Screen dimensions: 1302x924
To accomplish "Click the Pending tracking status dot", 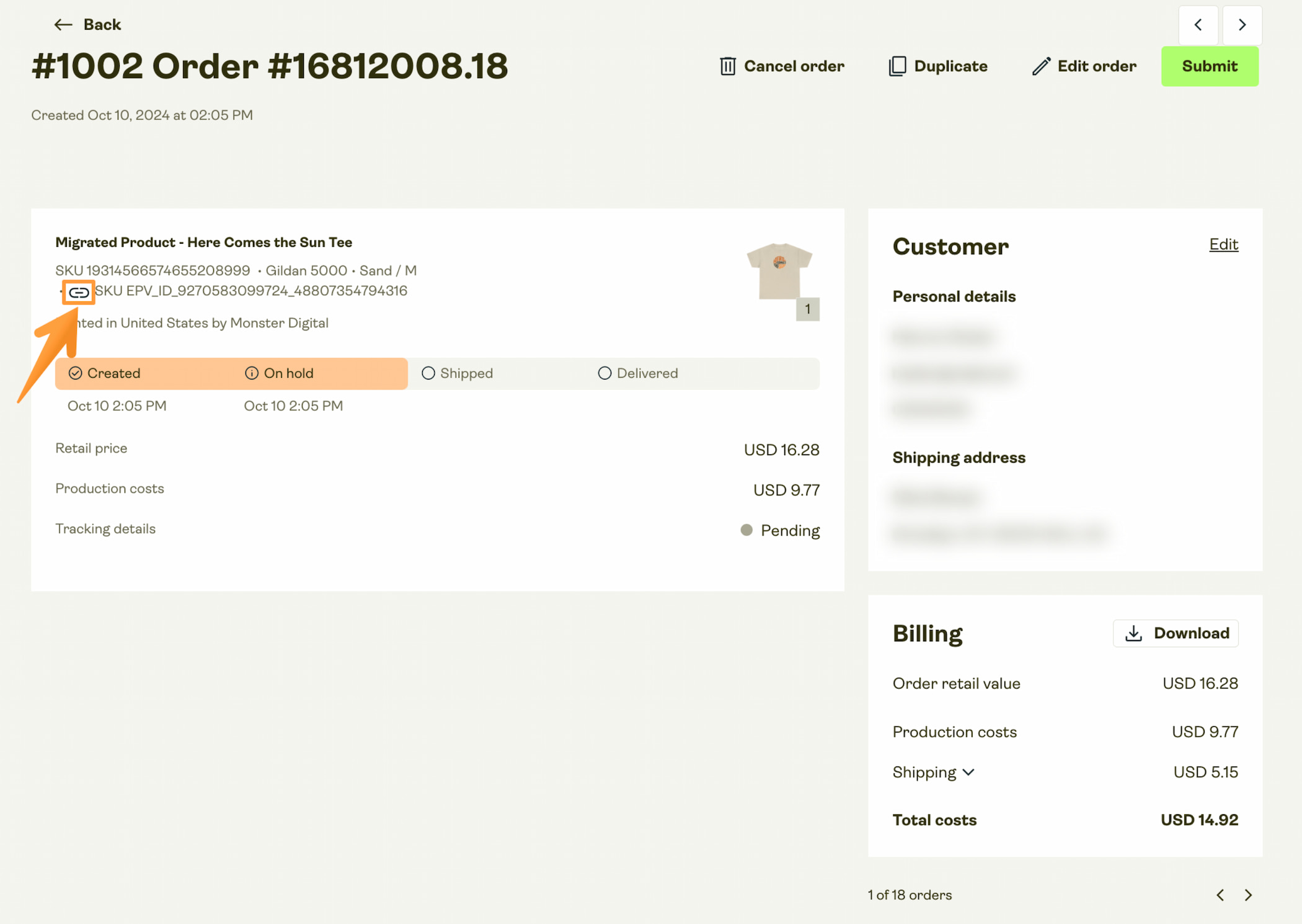I will point(746,530).
